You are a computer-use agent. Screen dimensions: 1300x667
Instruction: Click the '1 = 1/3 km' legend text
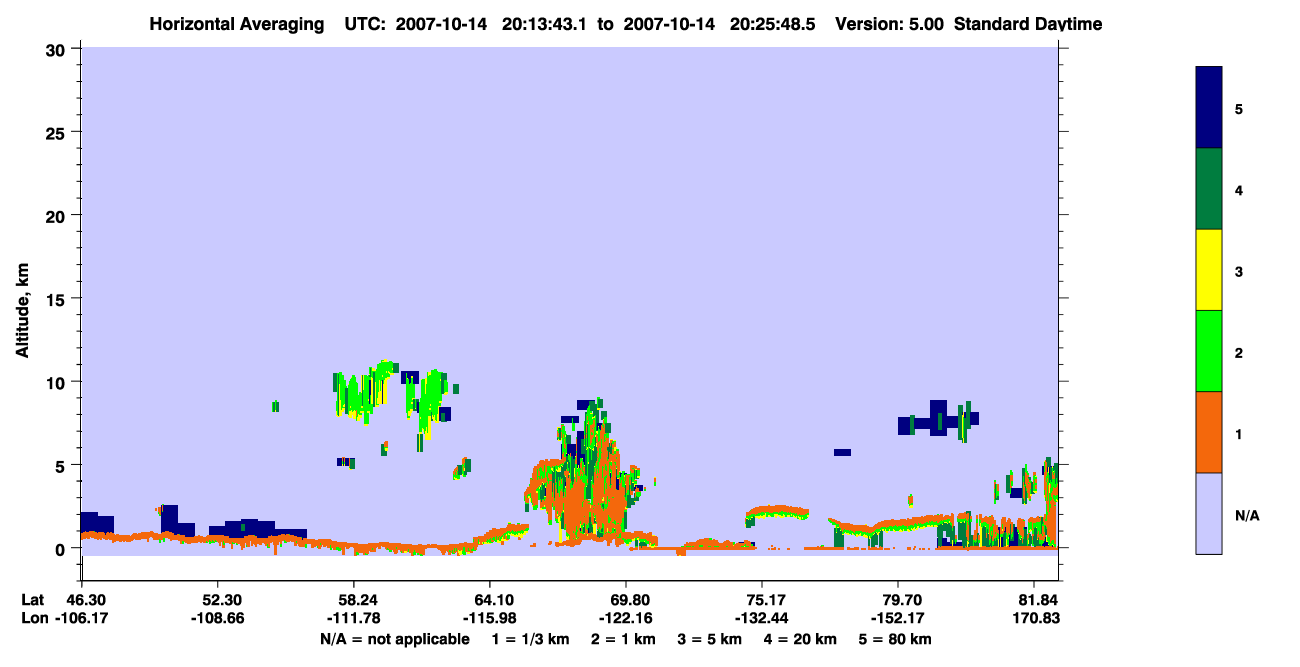pos(532,639)
